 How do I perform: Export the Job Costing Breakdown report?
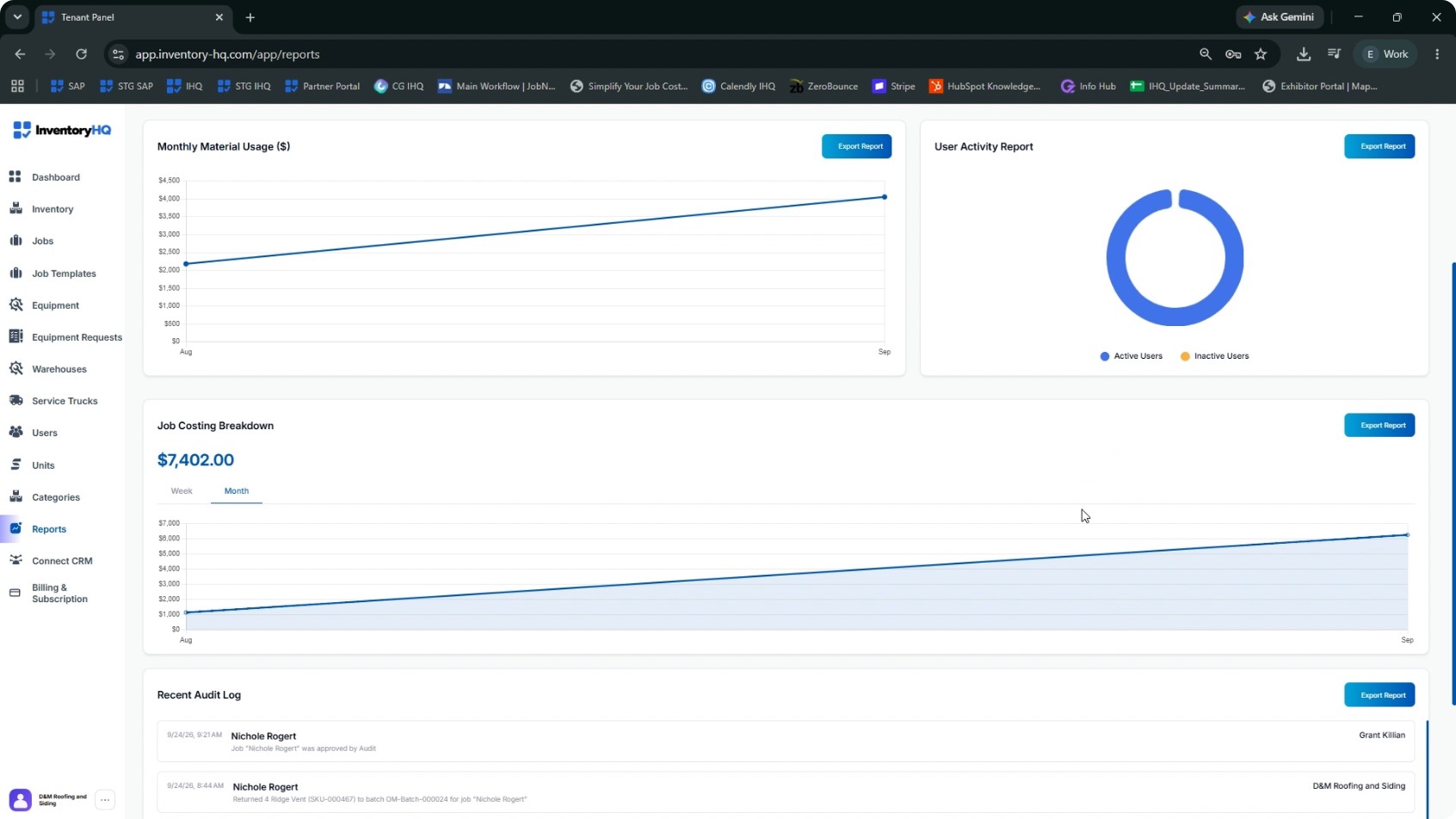(x=1379, y=425)
